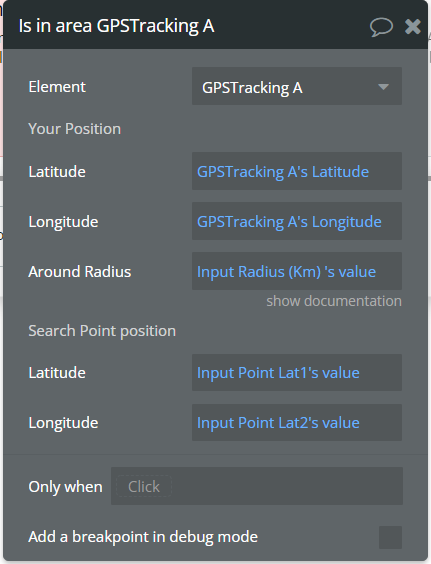Click the Search Point position heading
431x564 pixels.
(102, 331)
